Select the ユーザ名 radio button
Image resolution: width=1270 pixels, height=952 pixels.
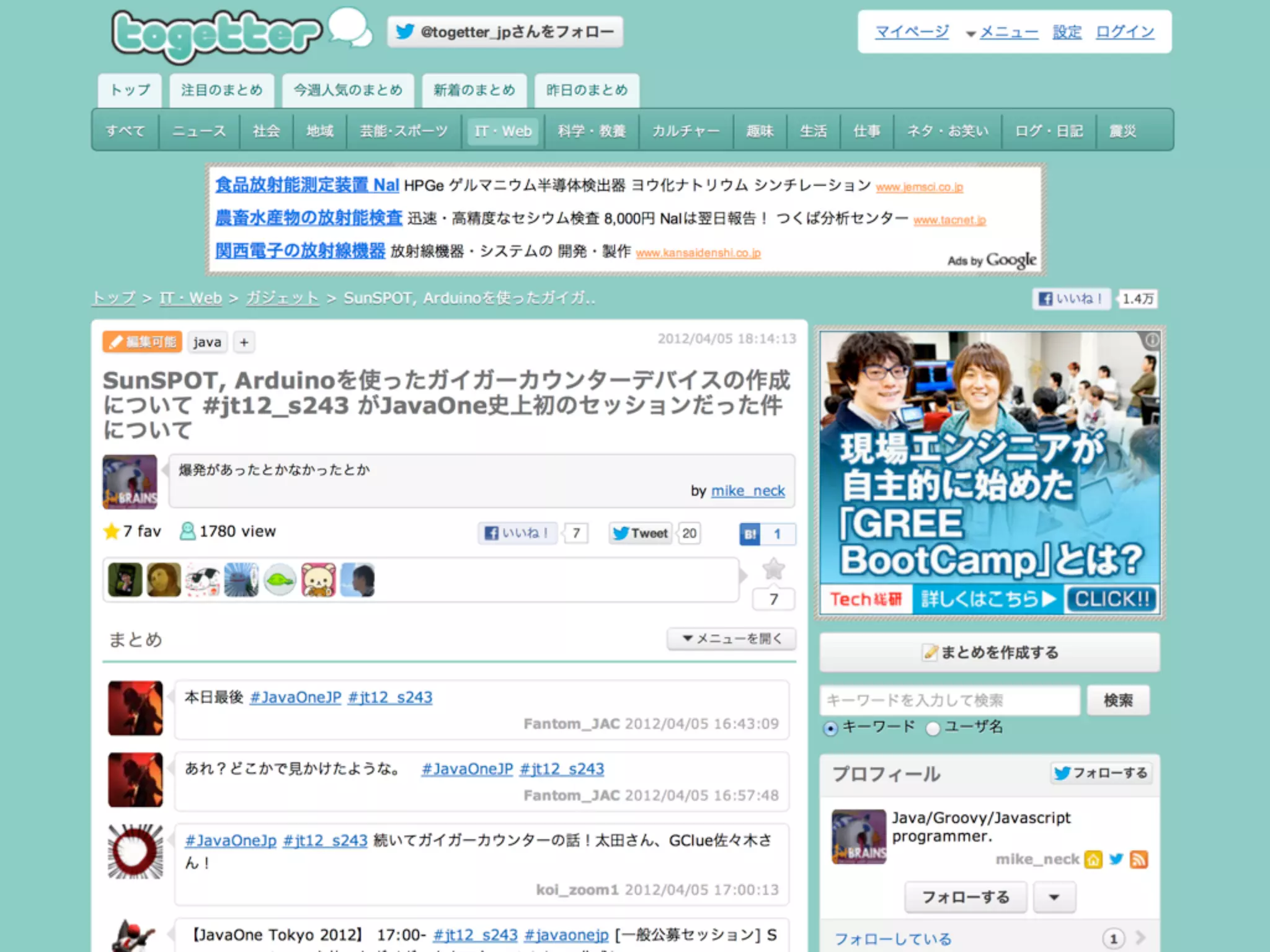(933, 728)
